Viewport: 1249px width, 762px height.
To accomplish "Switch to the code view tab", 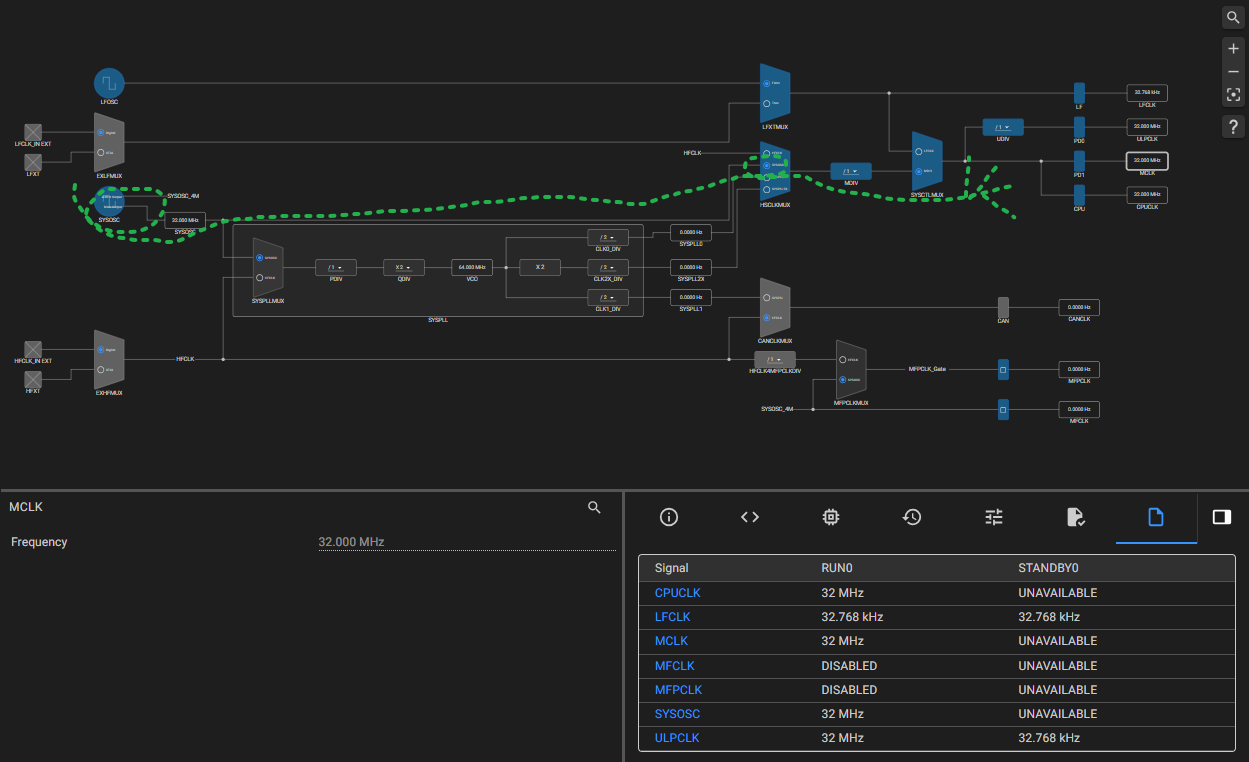I will coord(750,517).
